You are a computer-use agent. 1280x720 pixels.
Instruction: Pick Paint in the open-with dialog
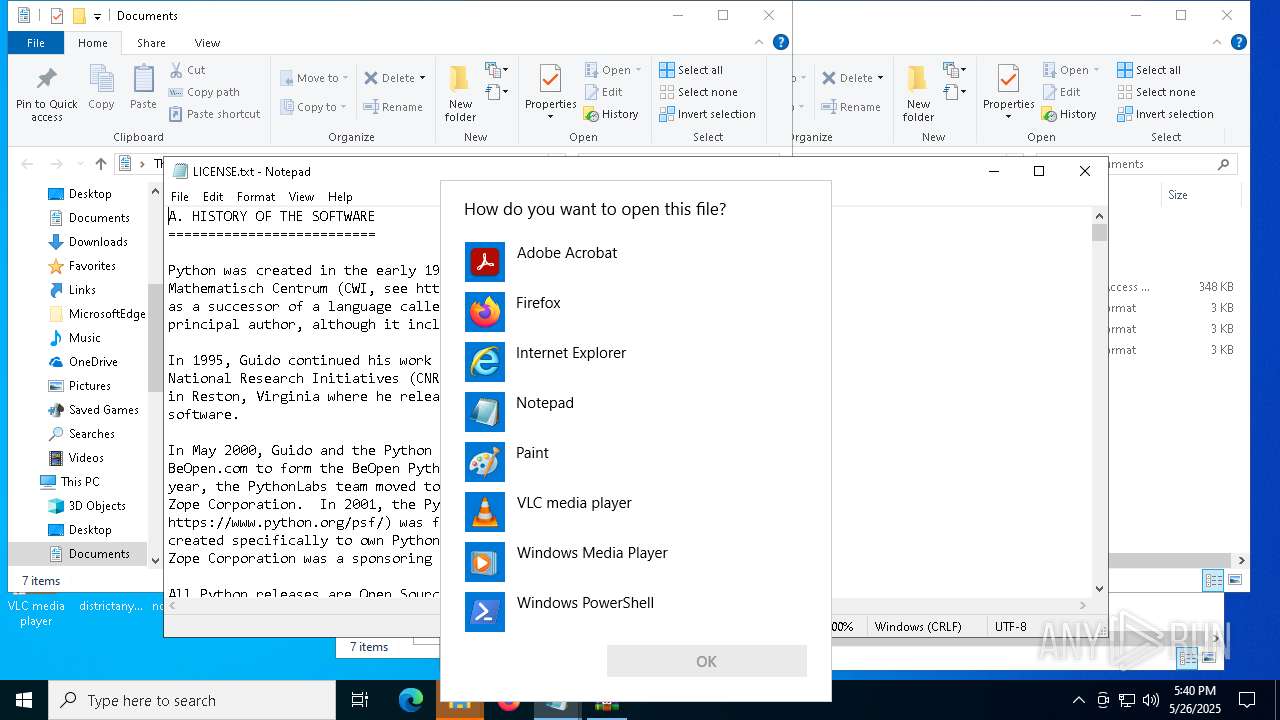pos(636,462)
